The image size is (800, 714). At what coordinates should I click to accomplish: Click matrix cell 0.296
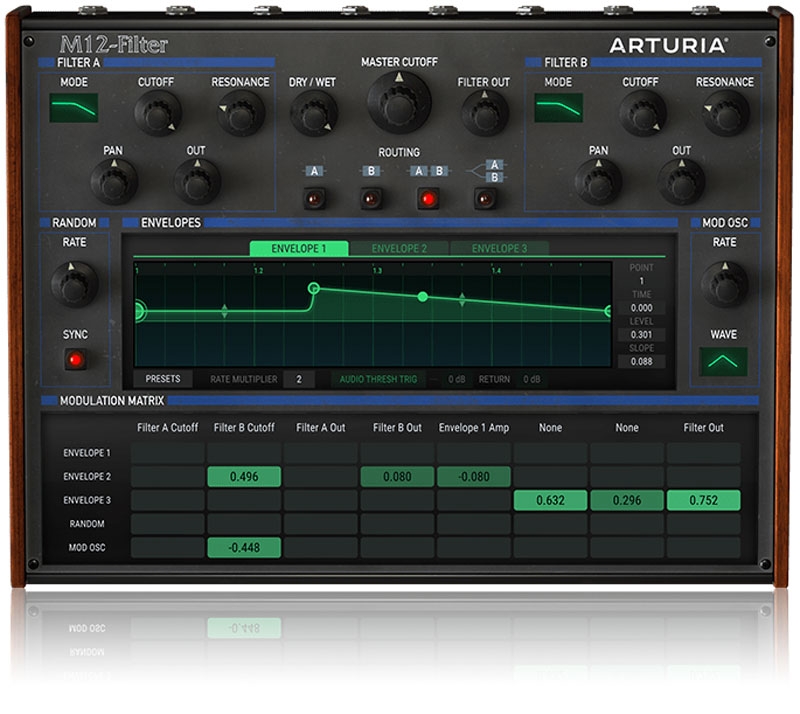tap(627, 500)
